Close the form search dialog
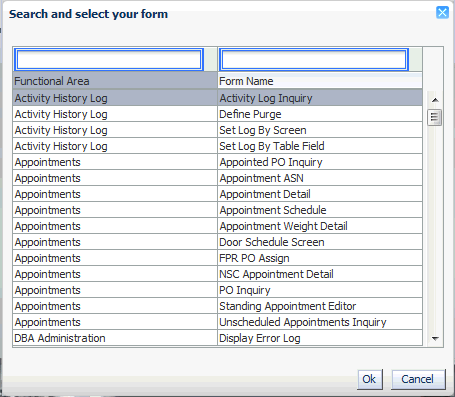 coord(442,13)
